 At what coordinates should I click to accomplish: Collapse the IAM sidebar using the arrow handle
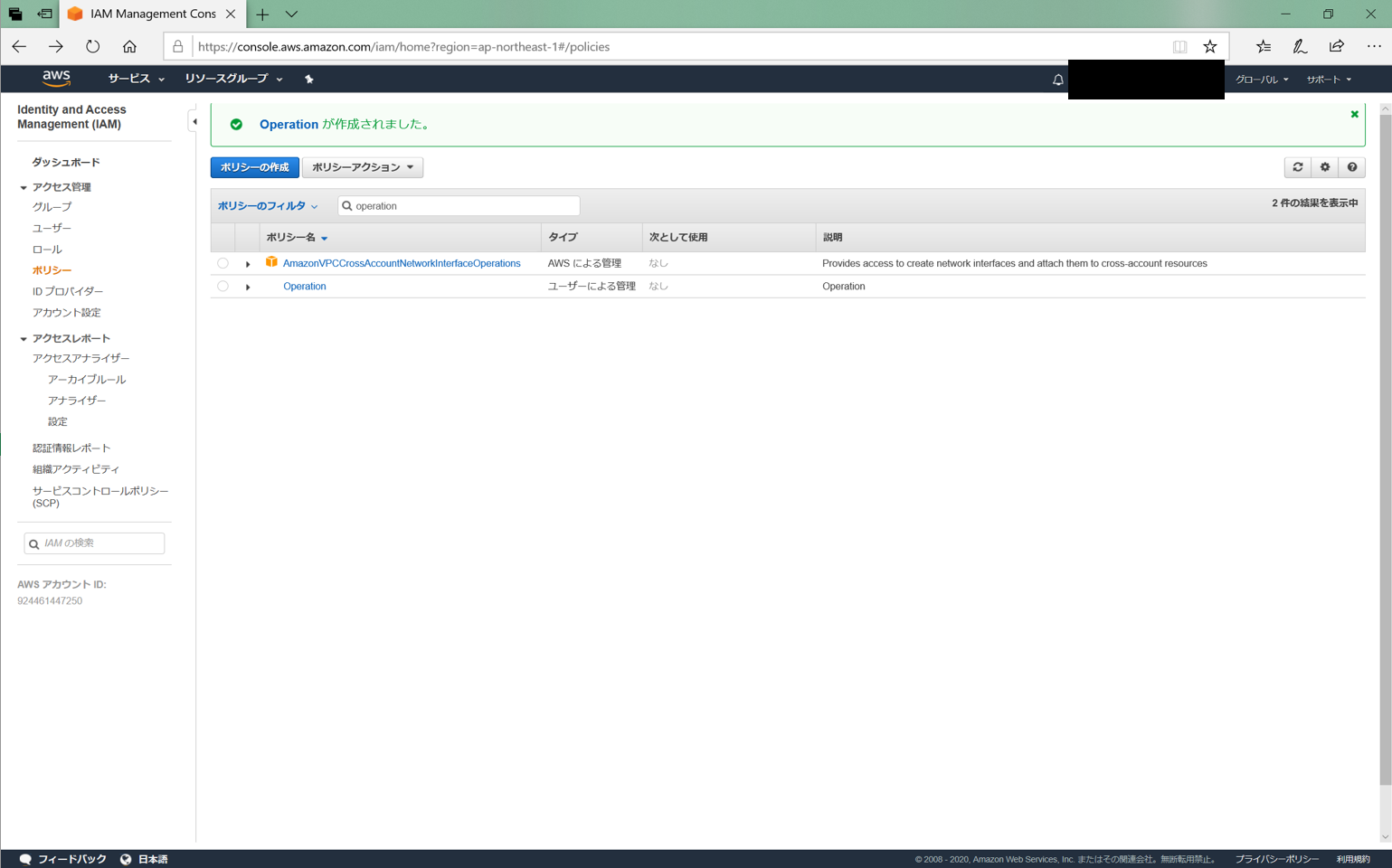coord(194,121)
